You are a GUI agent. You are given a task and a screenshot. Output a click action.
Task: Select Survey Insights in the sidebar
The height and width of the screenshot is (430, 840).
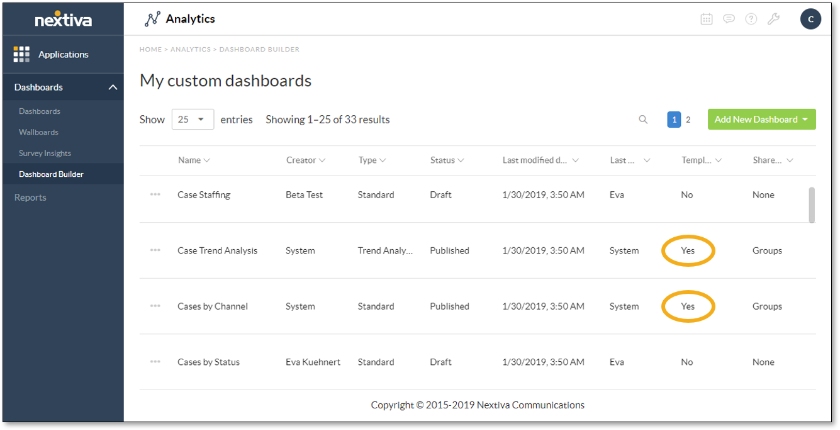click(x=45, y=153)
